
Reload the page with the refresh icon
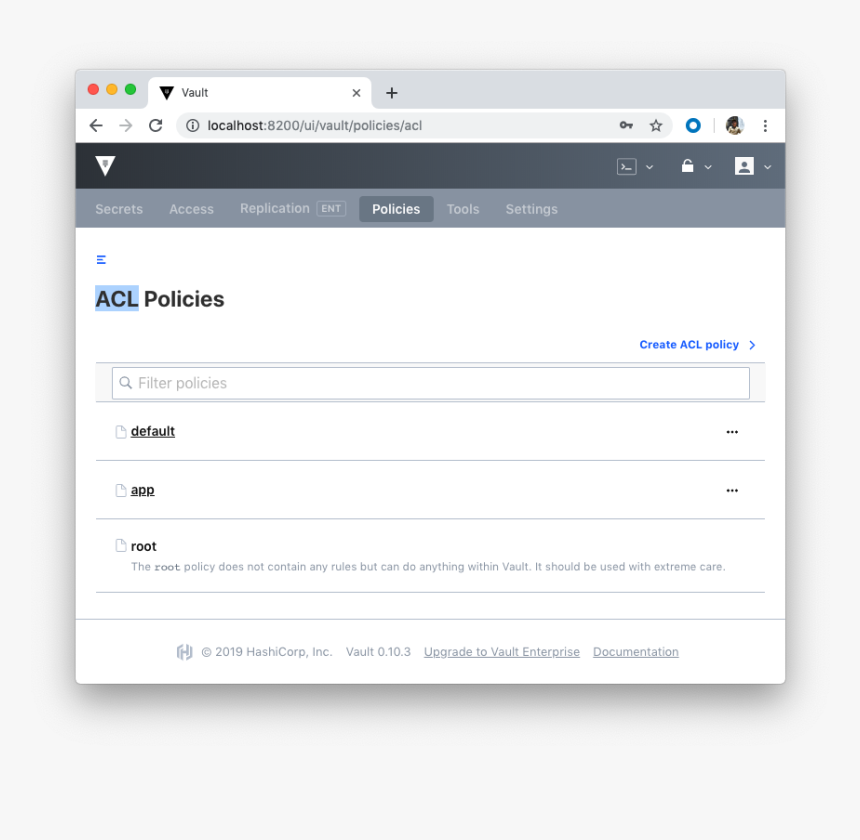tap(155, 125)
